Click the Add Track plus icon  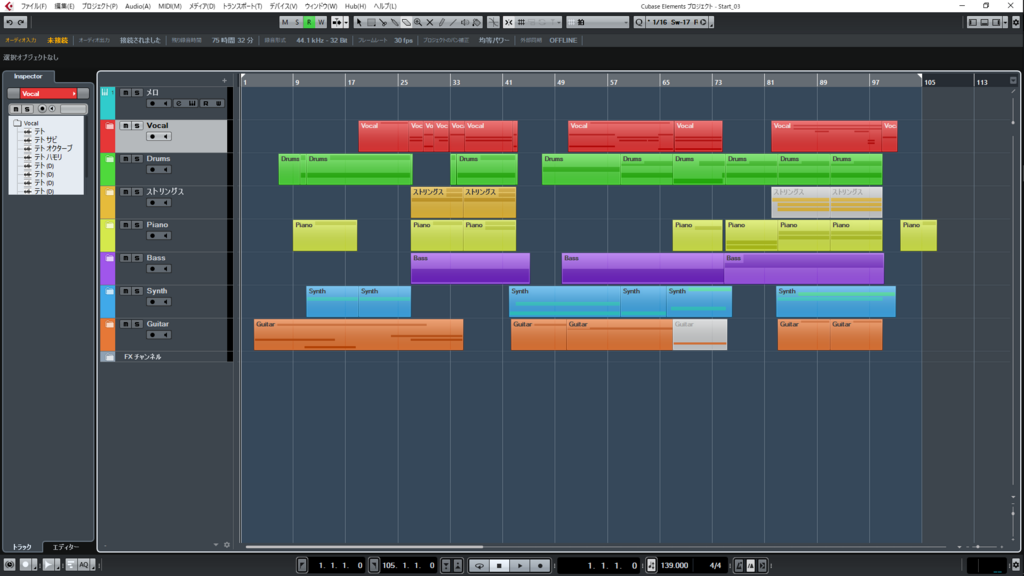coord(224,81)
